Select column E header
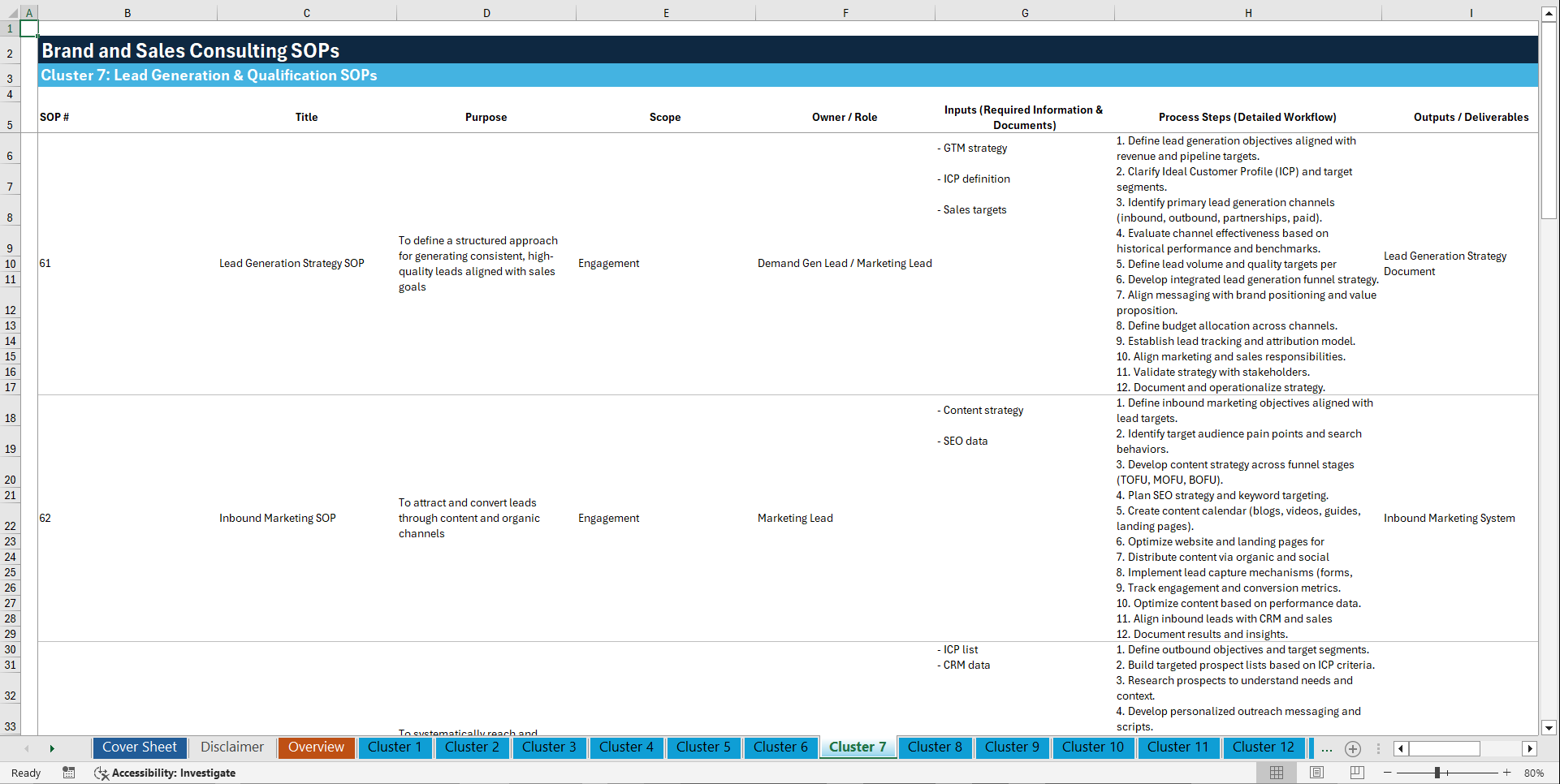This screenshot has width=1560, height=784. (666, 13)
